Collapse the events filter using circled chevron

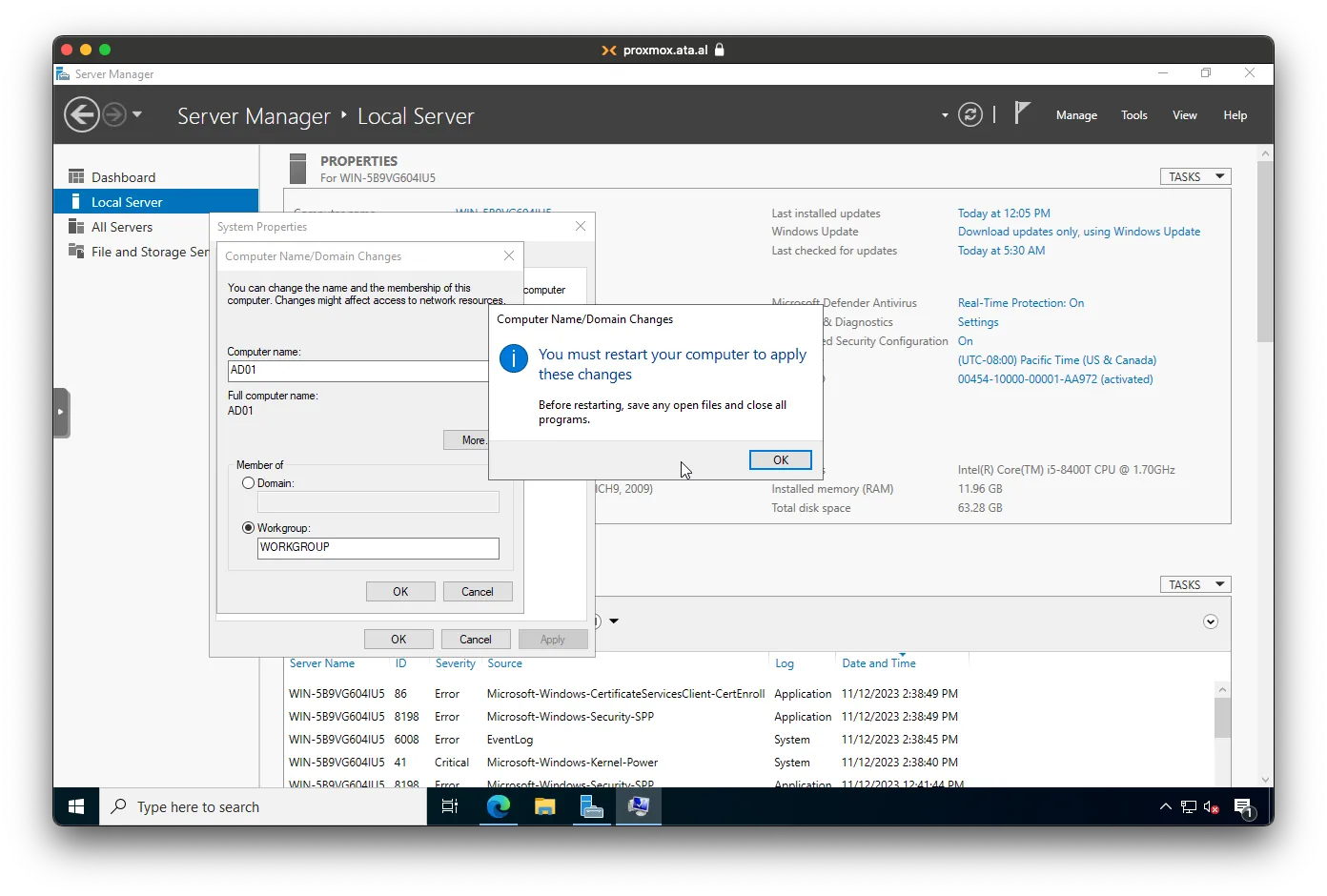1211,621
